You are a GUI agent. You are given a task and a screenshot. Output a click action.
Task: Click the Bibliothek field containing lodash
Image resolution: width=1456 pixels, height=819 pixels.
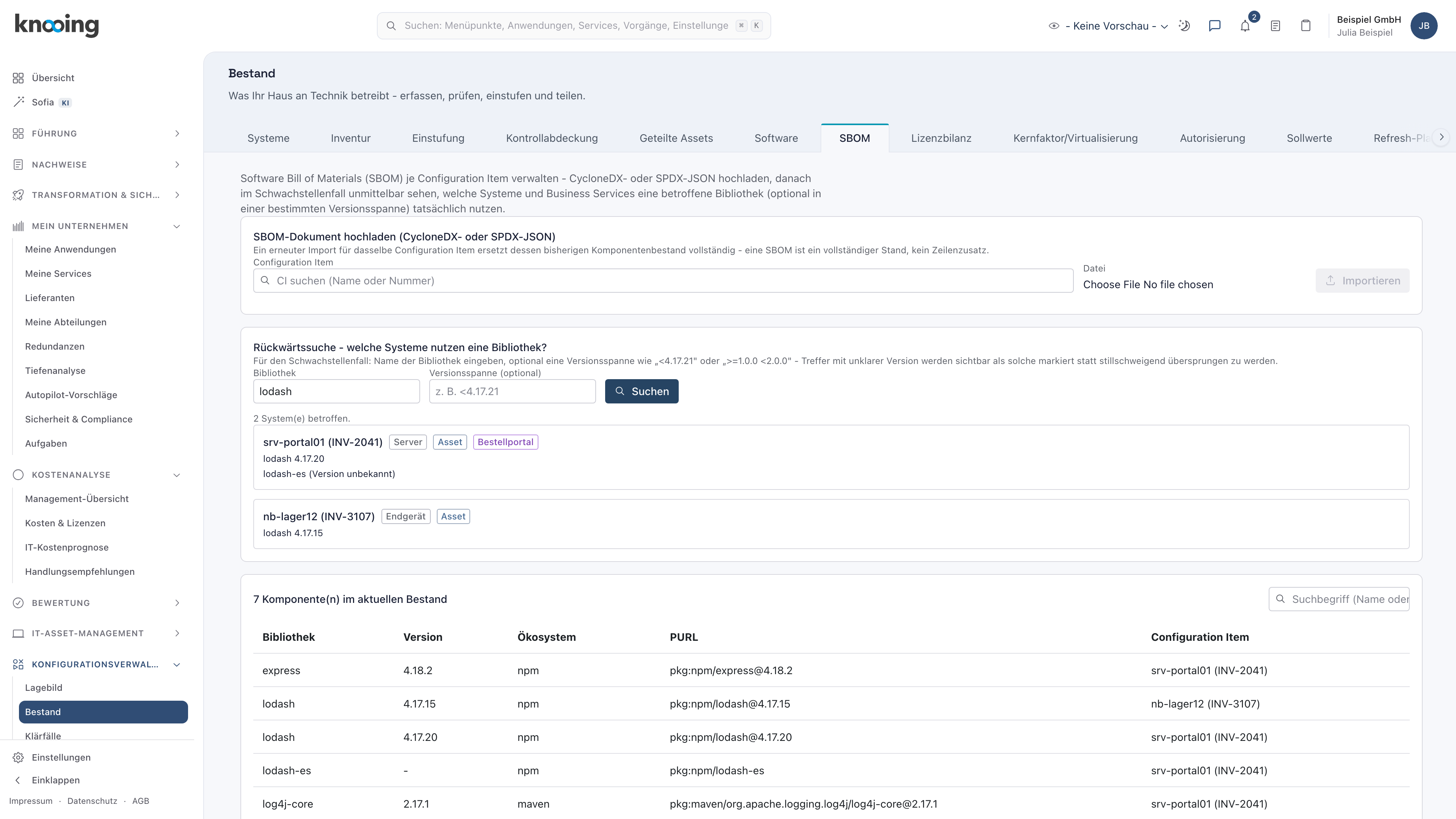pos(336,391)
